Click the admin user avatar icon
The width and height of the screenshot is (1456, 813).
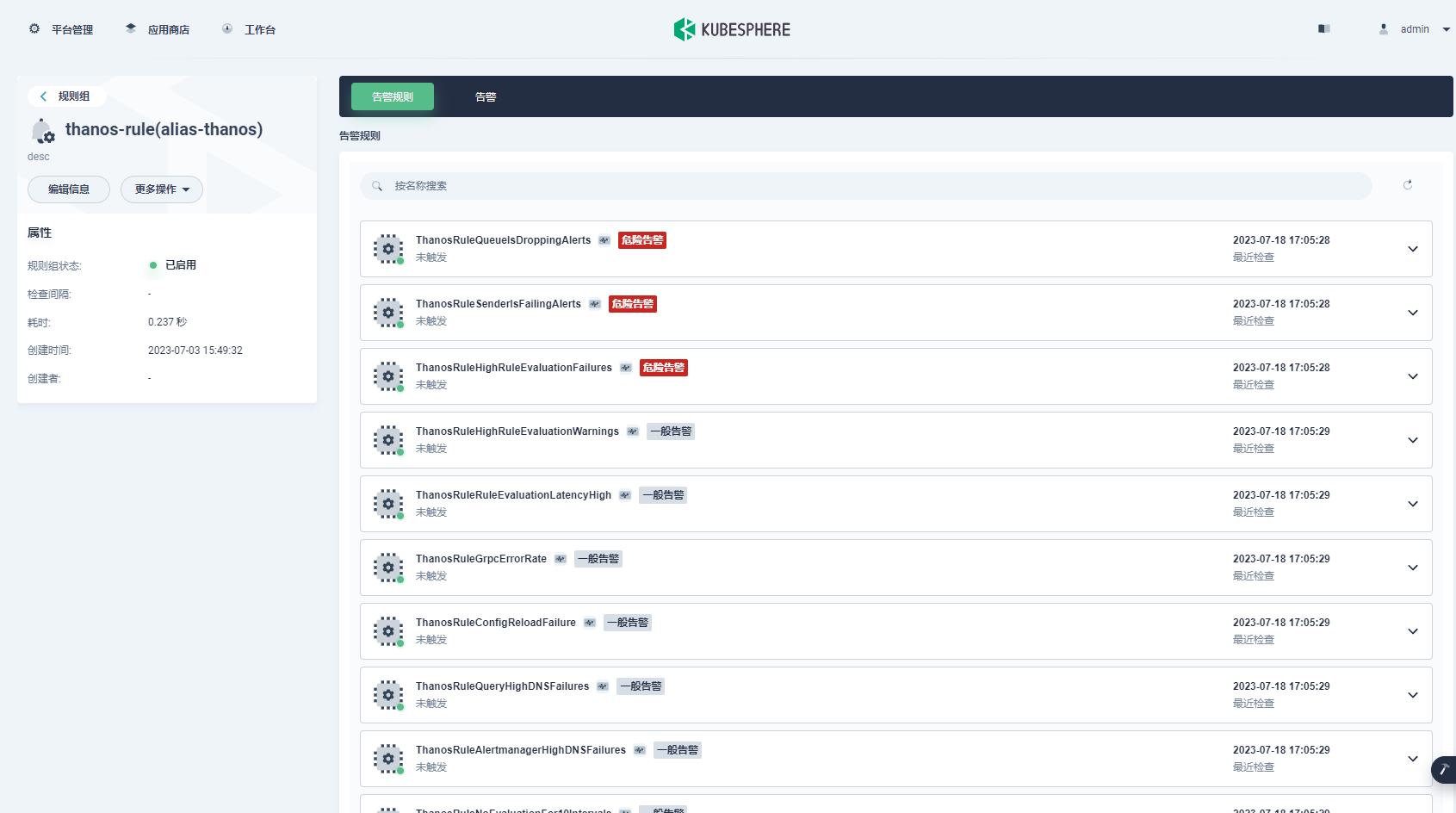tap(1384, 28)
